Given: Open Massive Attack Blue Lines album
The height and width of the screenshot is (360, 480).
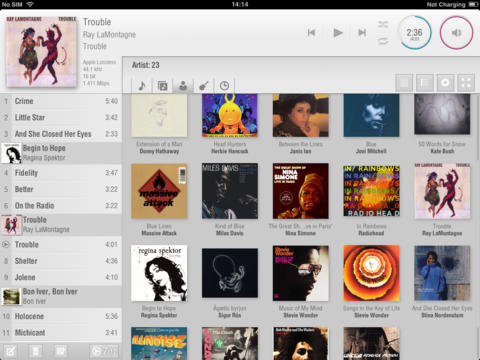Looking at the screenshot, I should pos(159,191).
